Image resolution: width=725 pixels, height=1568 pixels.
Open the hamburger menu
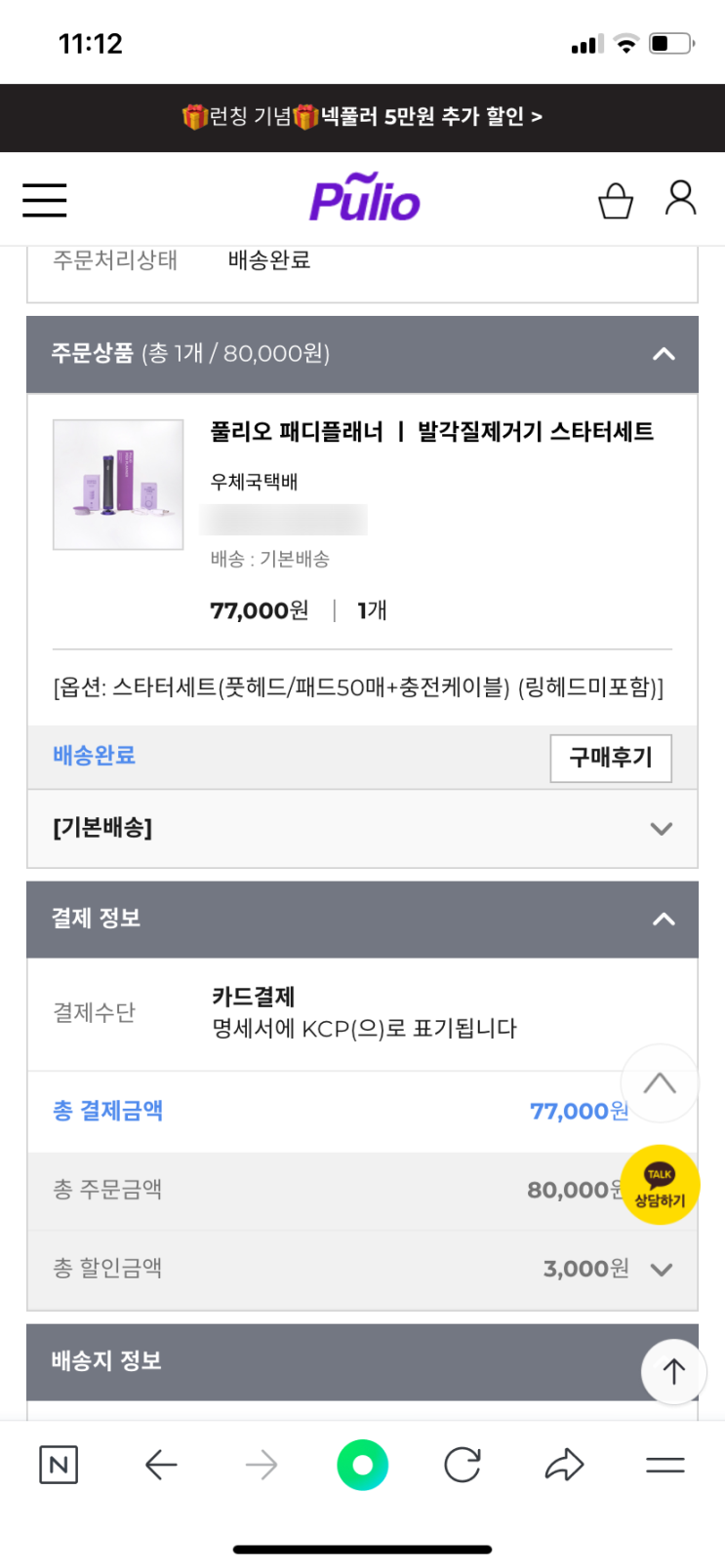point(45,200)
